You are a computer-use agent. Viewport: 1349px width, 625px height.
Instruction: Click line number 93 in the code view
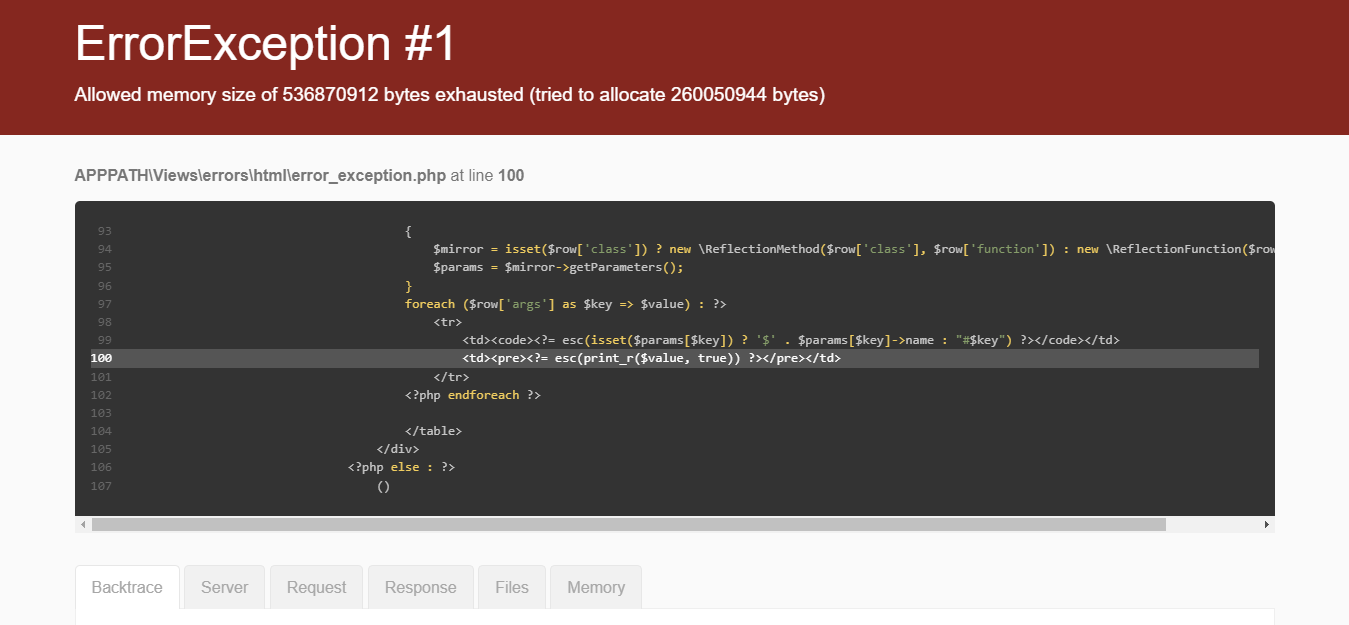coord(104,230)
